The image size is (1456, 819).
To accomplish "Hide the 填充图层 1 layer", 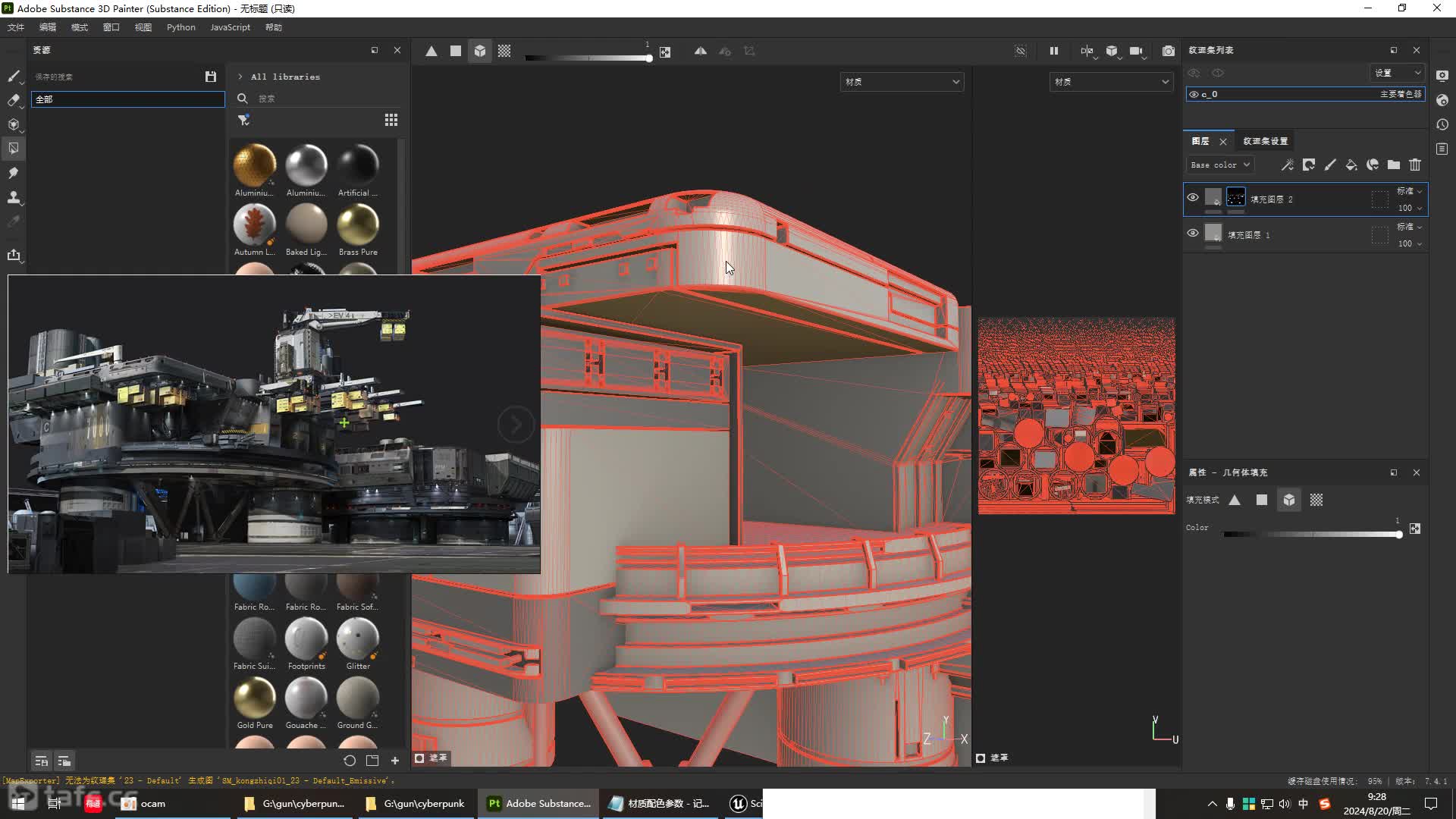I will [1193, 233].
